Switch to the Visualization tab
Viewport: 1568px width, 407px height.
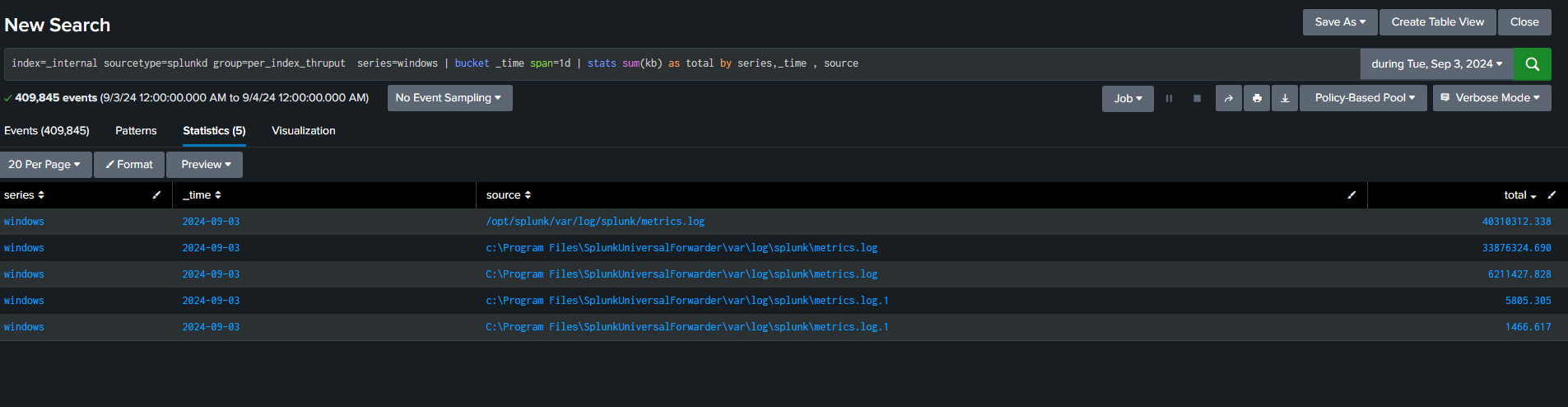click(303, 131)
